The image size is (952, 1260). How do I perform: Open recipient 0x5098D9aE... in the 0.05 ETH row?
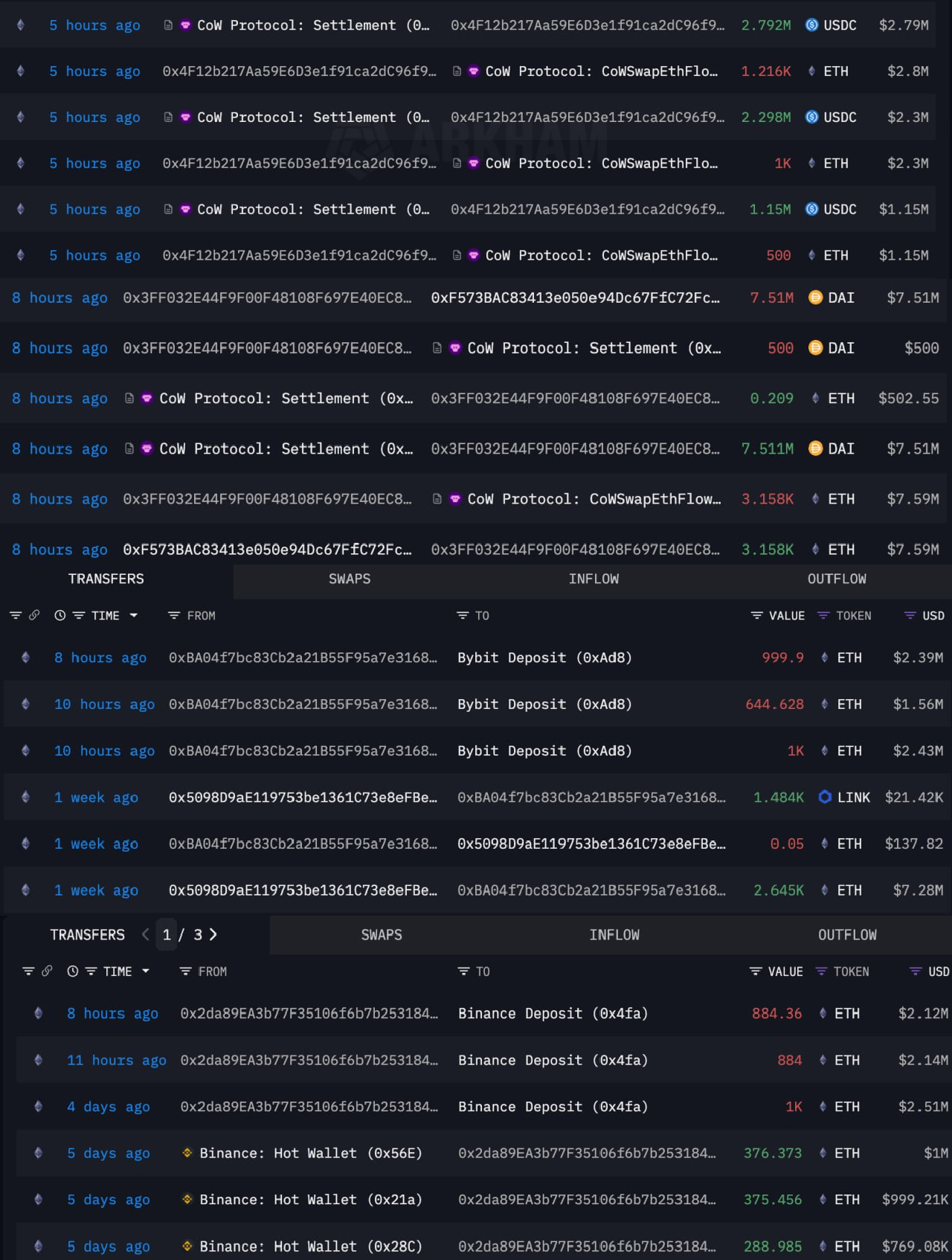[x=591, y=843]
